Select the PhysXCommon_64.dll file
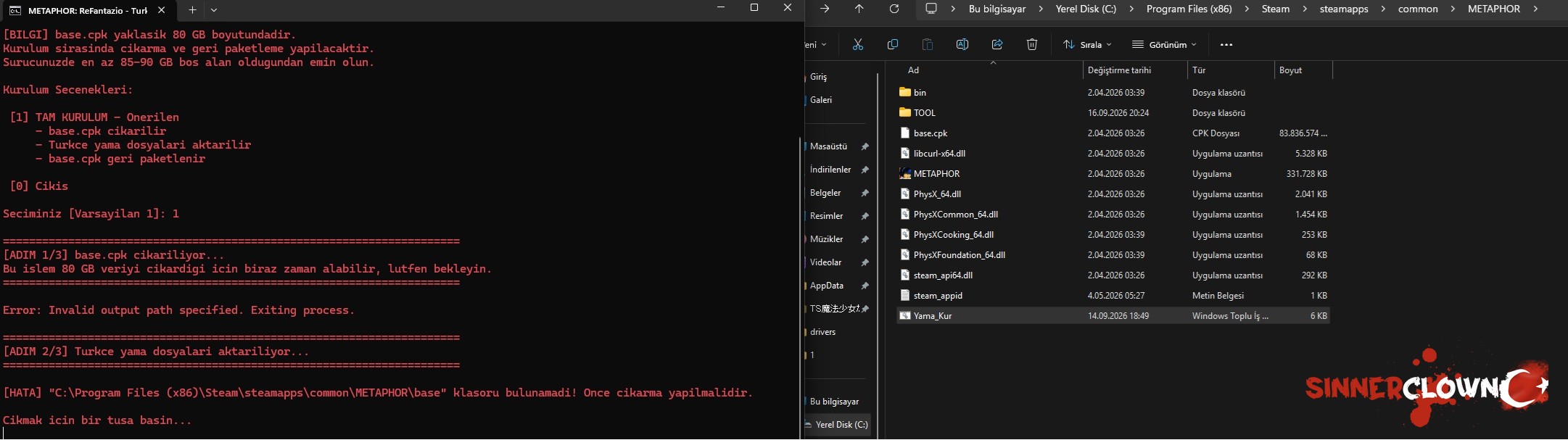 [x=1113, y=215]
